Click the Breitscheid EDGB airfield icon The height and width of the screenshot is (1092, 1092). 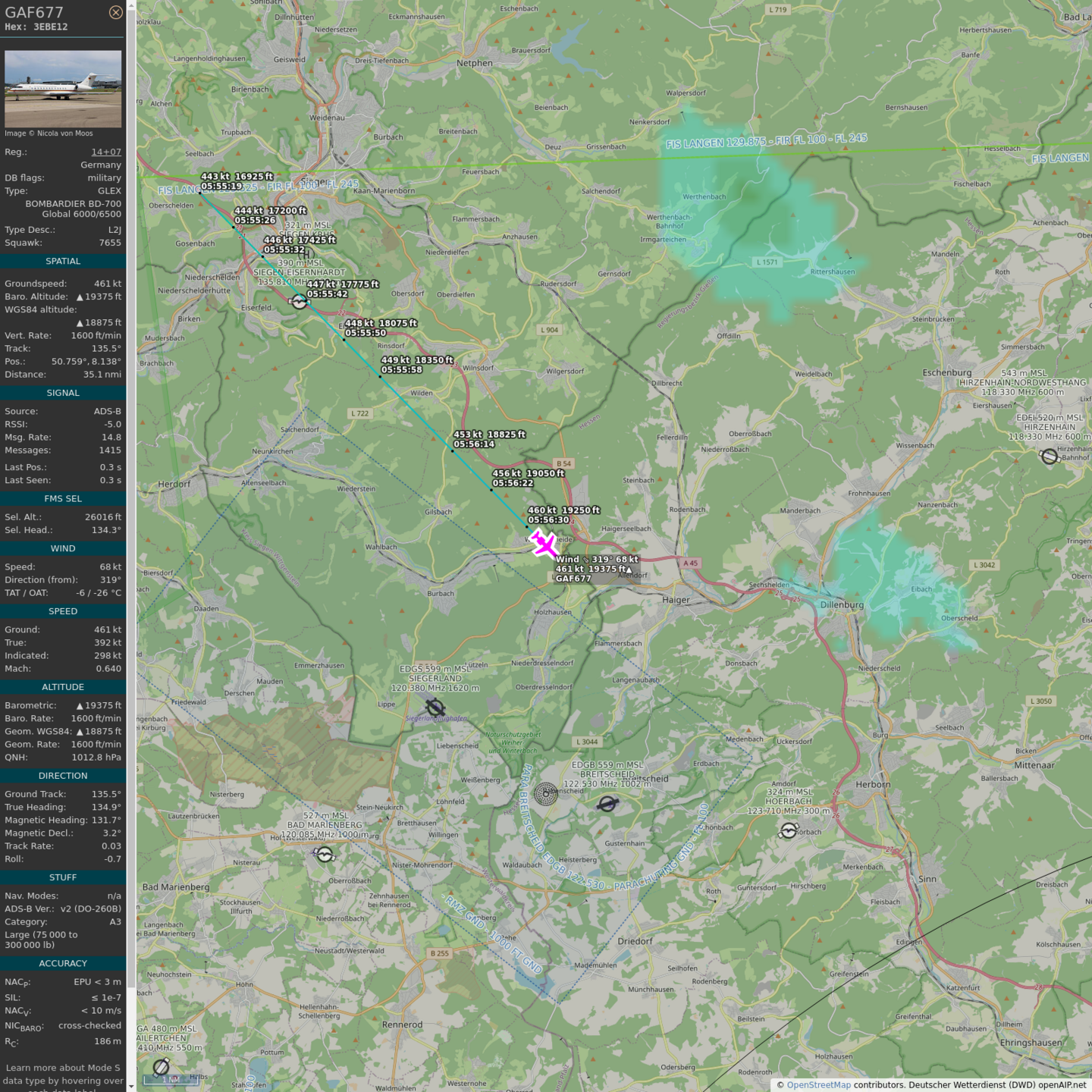click(607, 804)
